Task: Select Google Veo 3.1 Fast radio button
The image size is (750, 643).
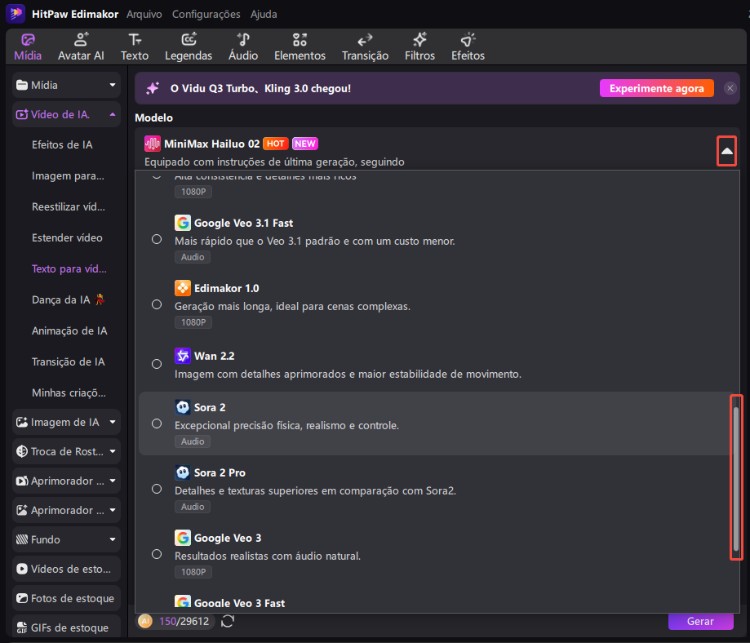Action: tap(157, 240)
